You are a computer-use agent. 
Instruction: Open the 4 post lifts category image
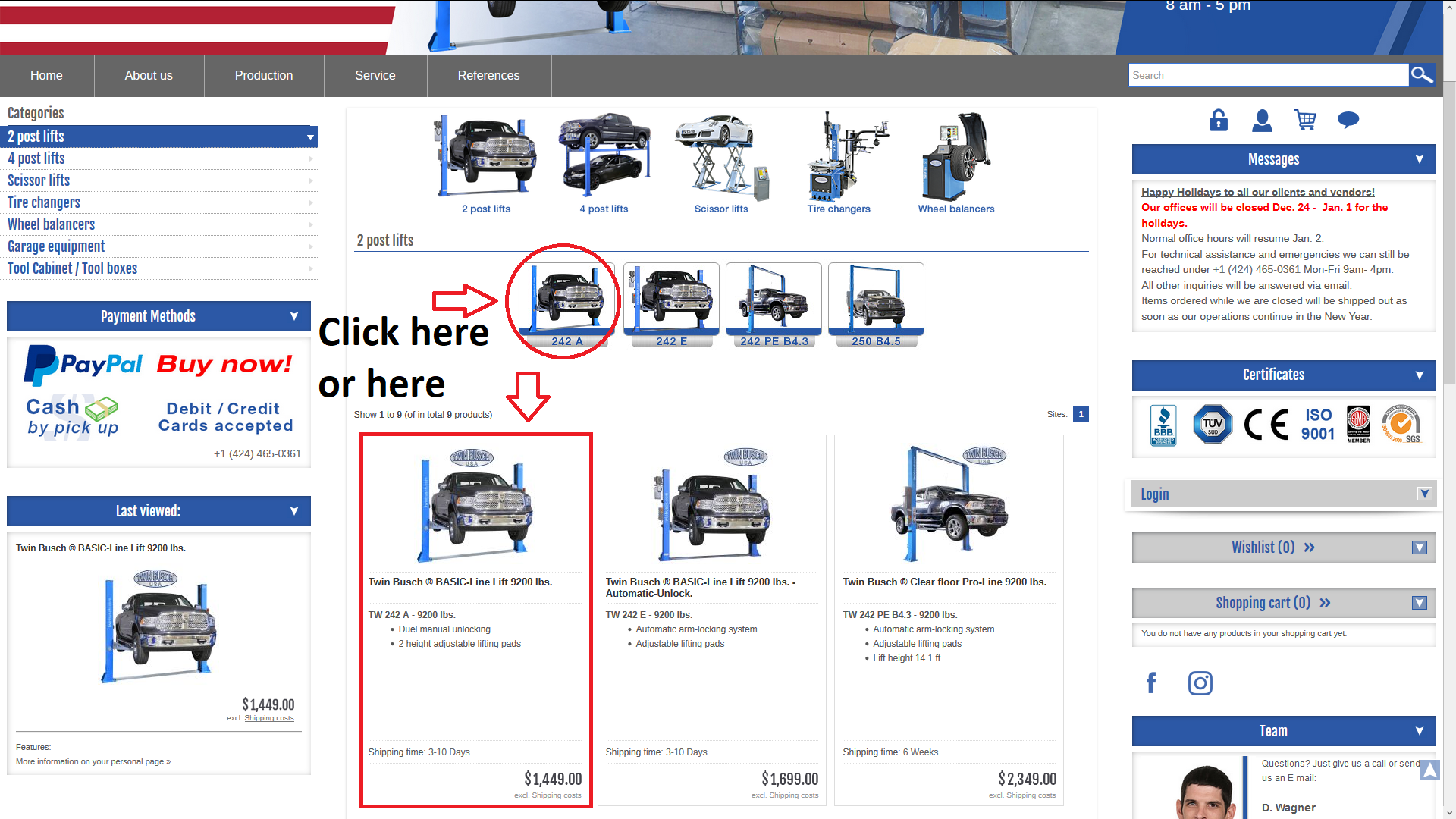[604, 155]
